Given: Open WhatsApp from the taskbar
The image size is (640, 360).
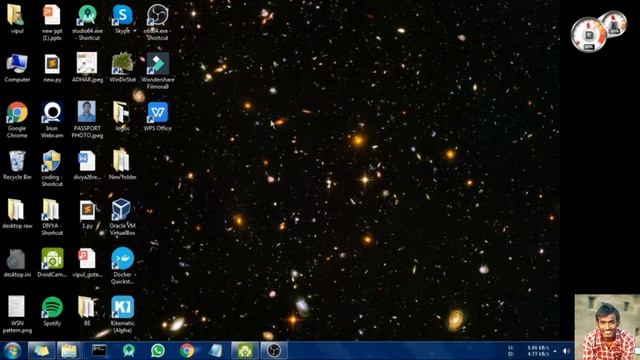Looking at the screenshot, I should point(158,351).
